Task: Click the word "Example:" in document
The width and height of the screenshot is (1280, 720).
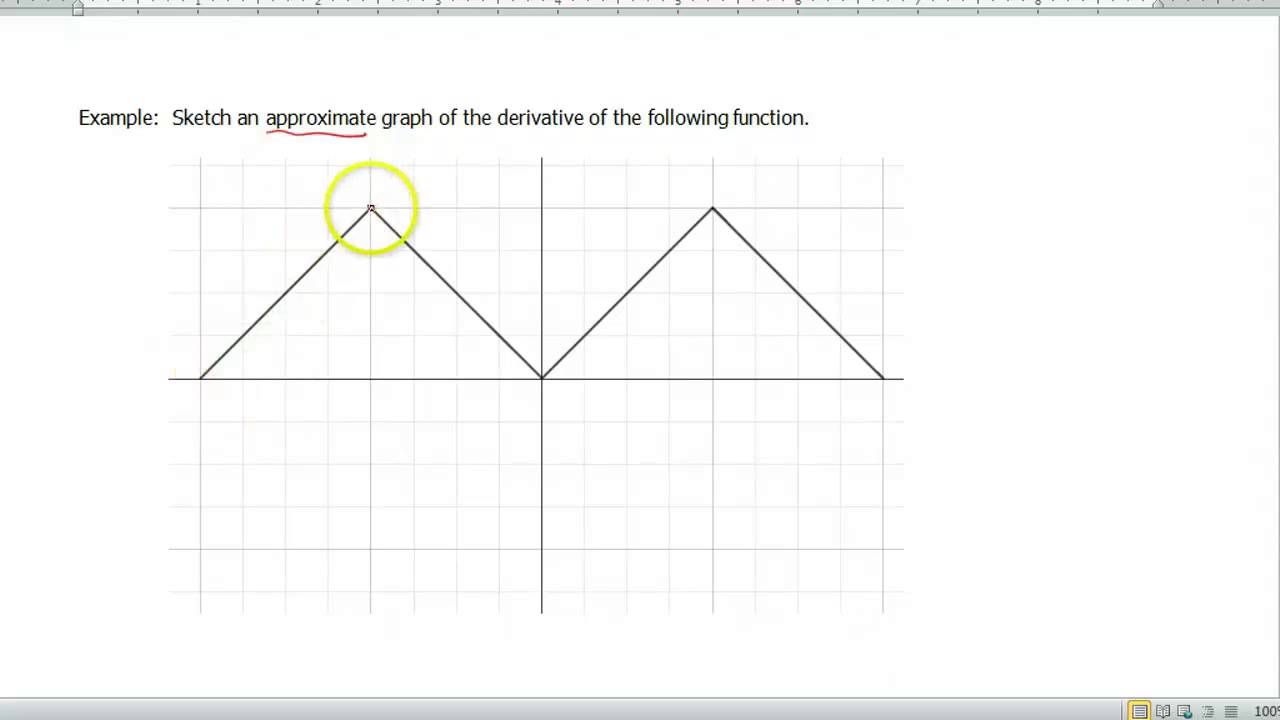Action: pyautogui.click(x=118, y=118)
